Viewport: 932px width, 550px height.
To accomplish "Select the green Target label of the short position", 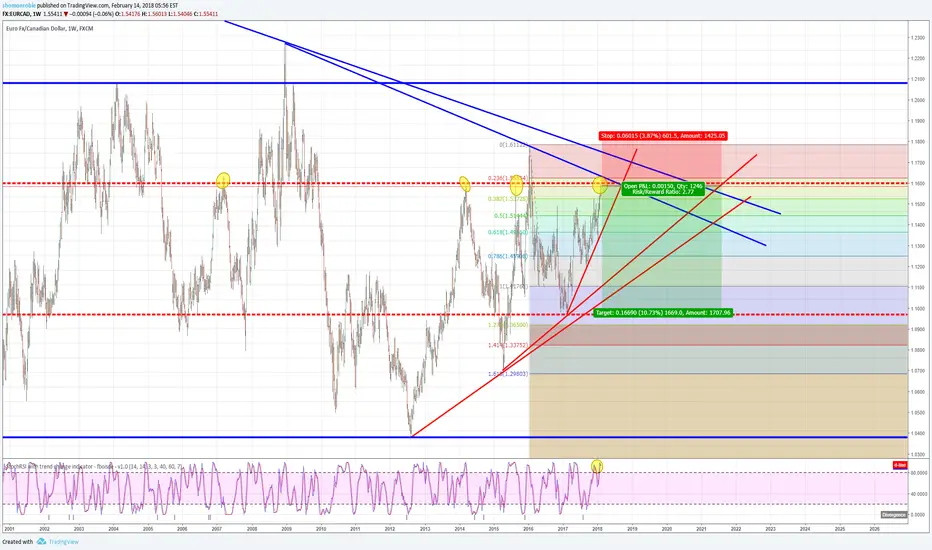I will (663, 313).
